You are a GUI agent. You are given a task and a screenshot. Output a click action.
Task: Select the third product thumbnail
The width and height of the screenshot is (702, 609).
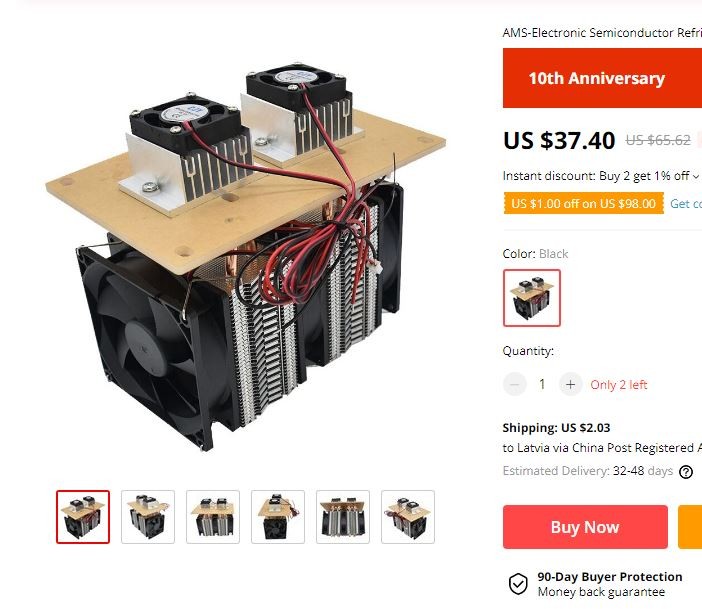(213, 517)
